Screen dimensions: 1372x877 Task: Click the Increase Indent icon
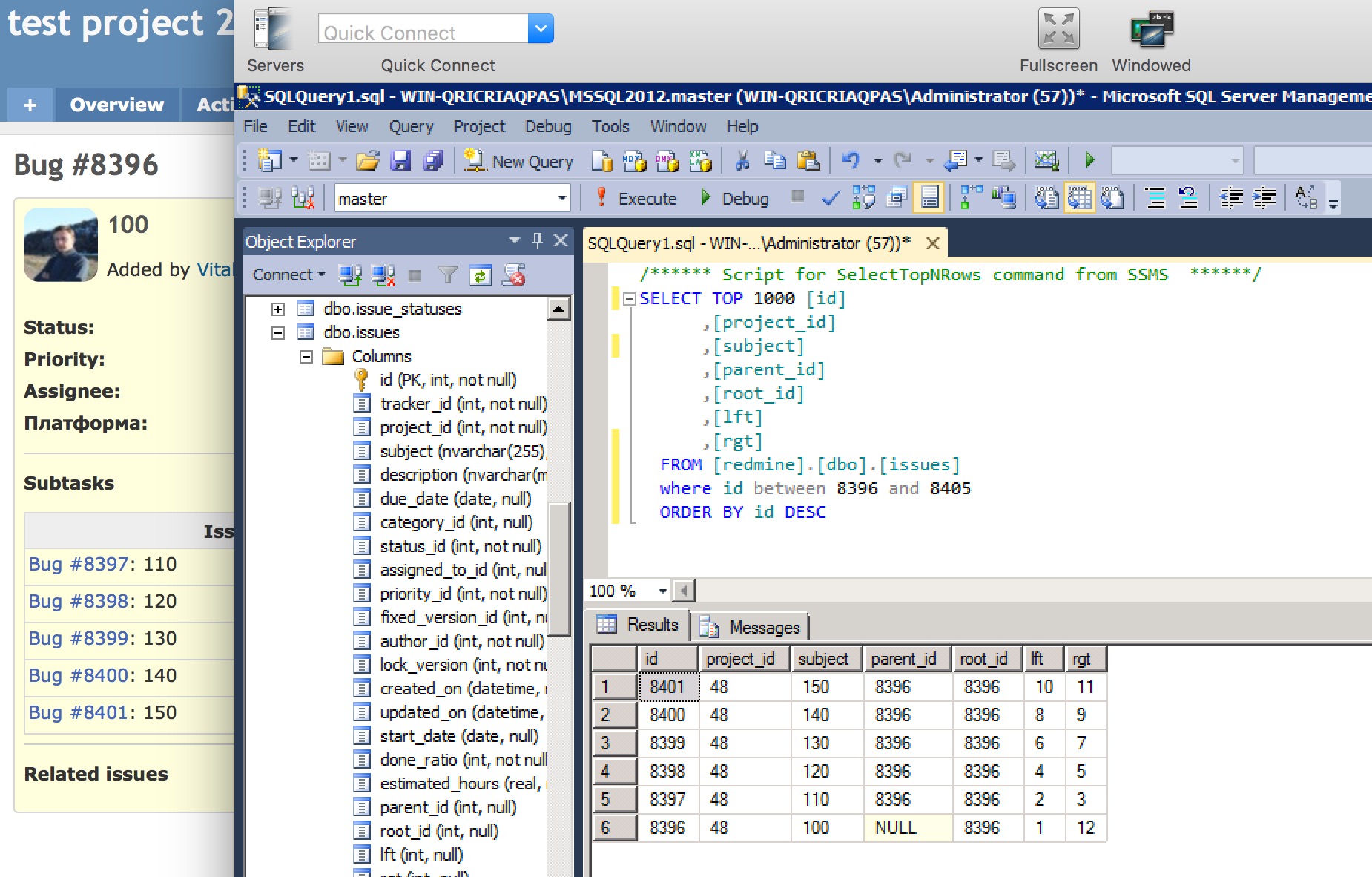pos(1264,198)
